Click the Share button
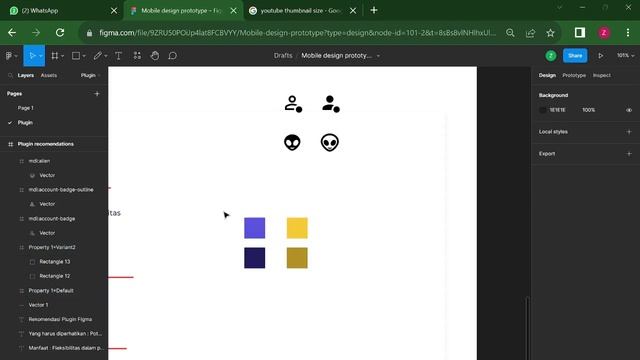The image size is (640, 360). 575,56
